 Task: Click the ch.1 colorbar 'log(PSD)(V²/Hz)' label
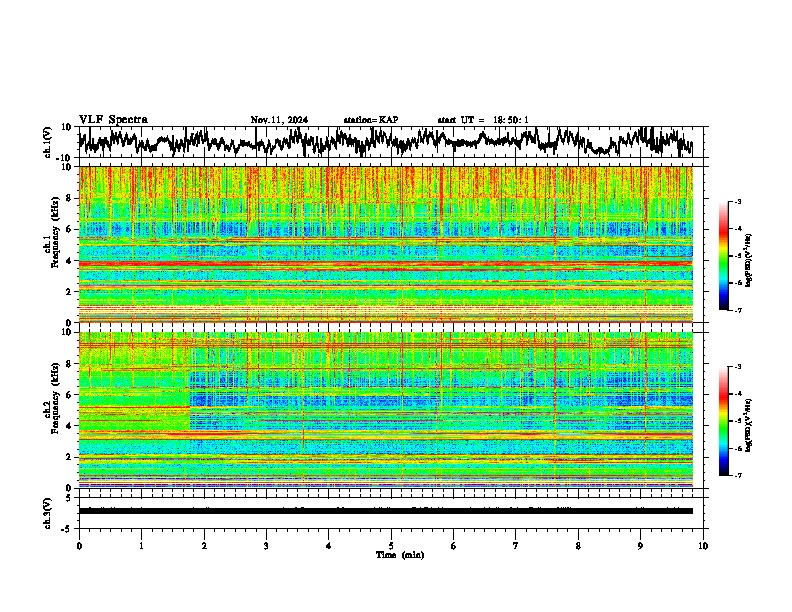[x=748, y=261]
